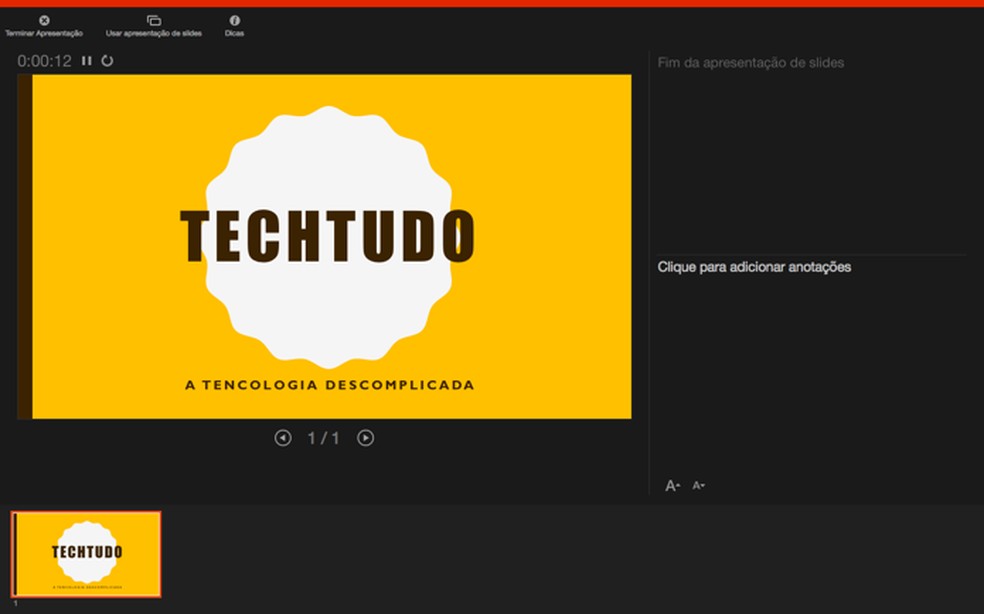Click the 'Fim da apresentação de slides' pane
This screenshot has height=614, width=984.
tap(751, 63)
